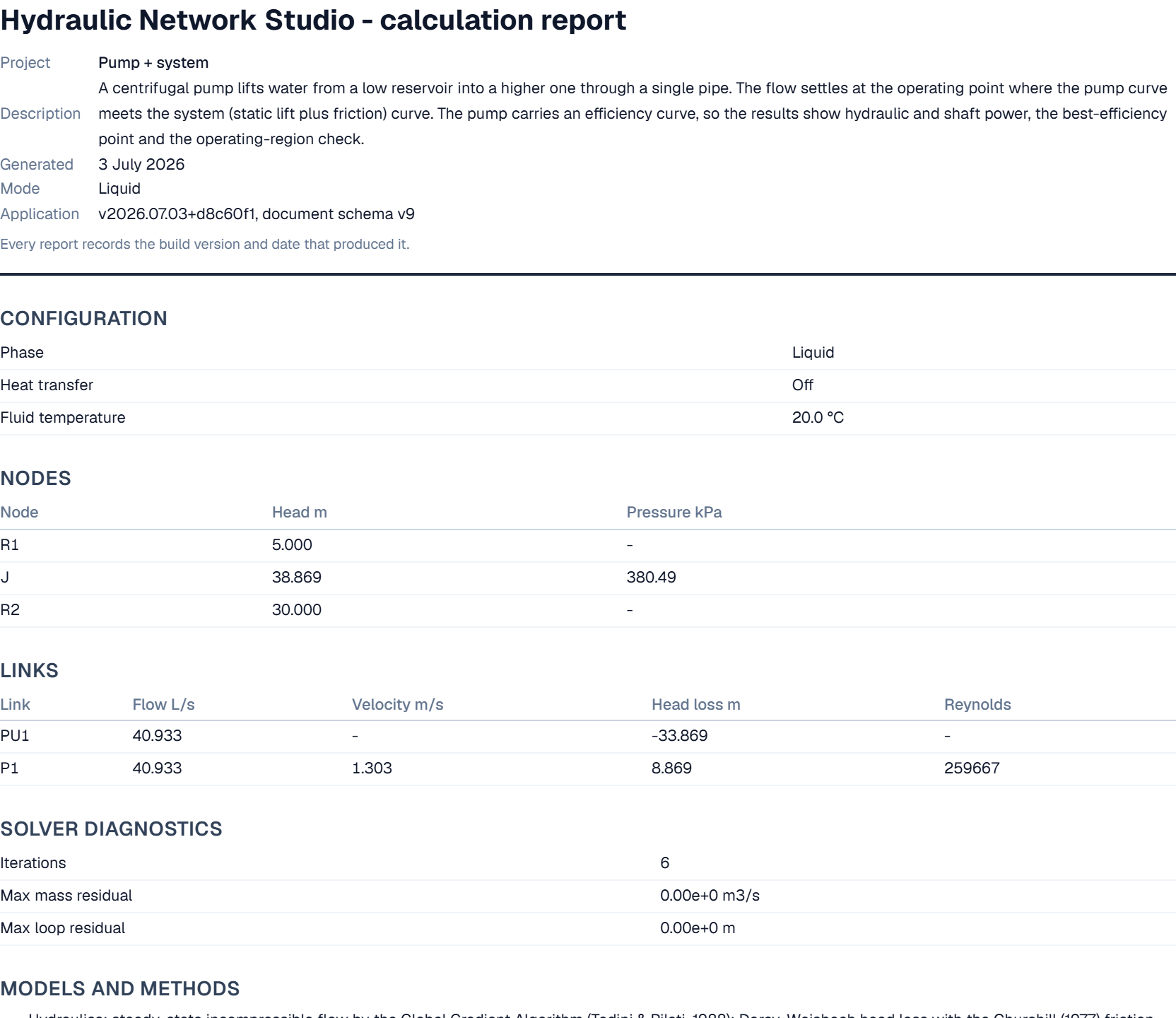Select the fluid temperature '20.0 °C'
The height and width of the screenshot is (1018, 1176).
click(x=818, y=417)
